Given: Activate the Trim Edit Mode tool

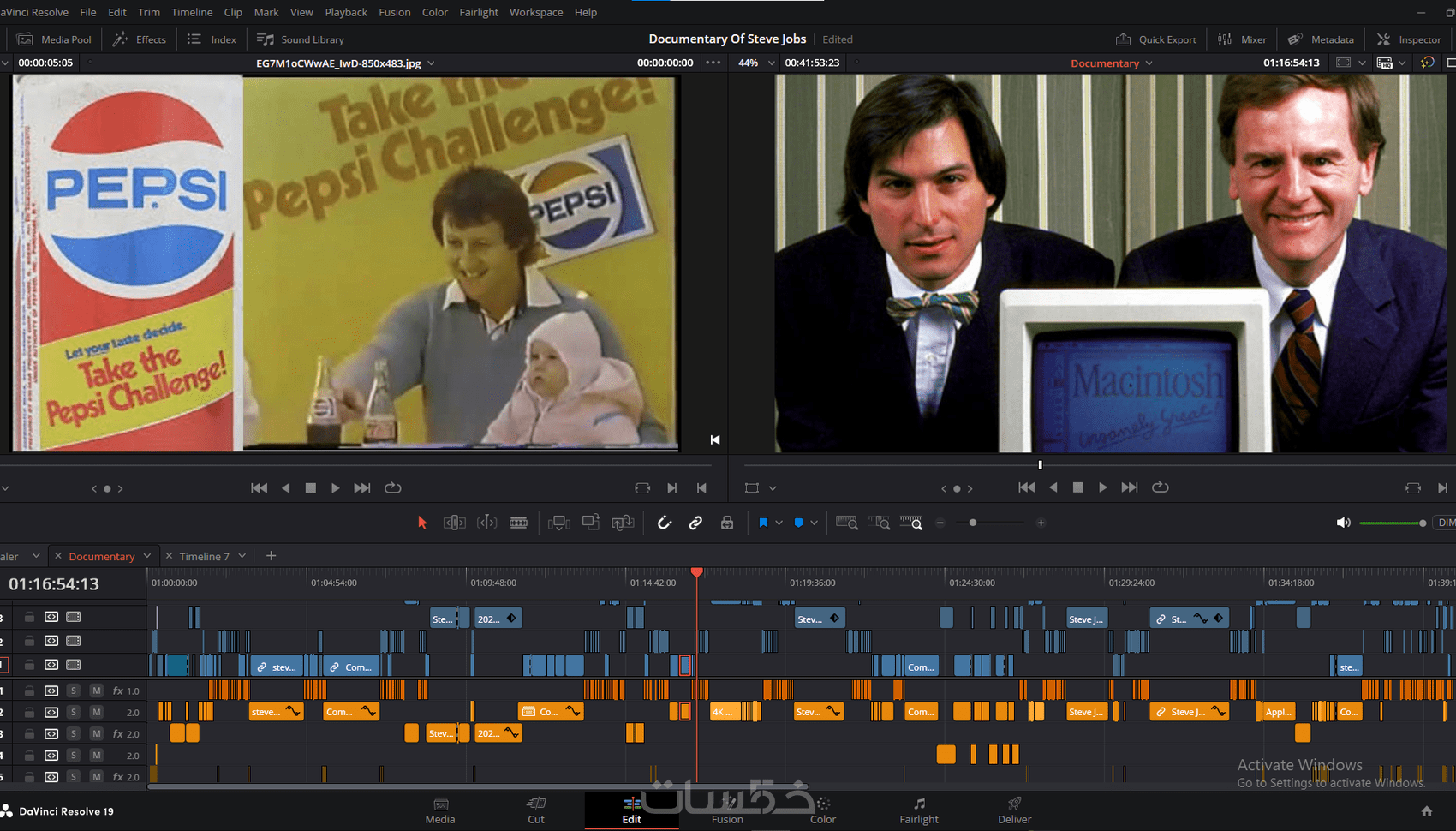Looking at the screenshot, I should 455,523.
